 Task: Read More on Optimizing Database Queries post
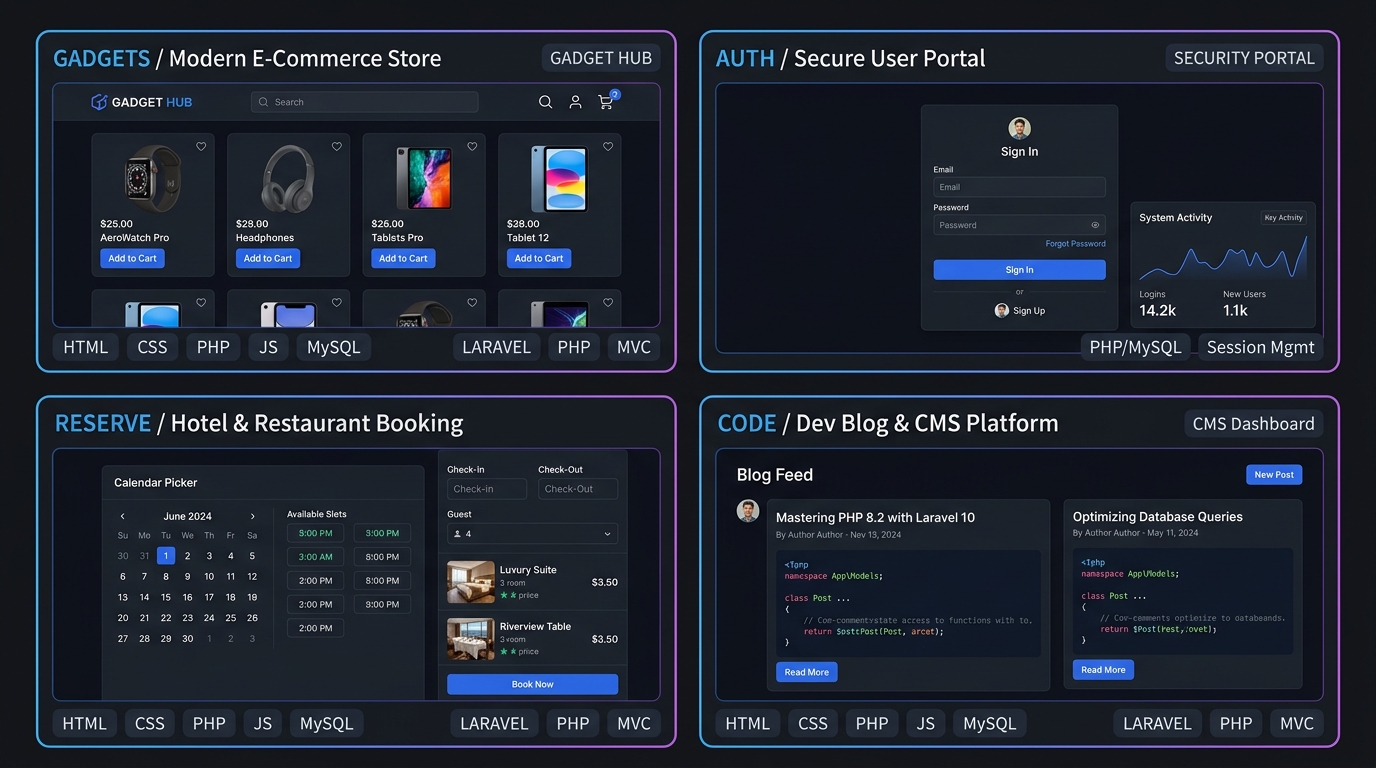tap(1103, 670)
